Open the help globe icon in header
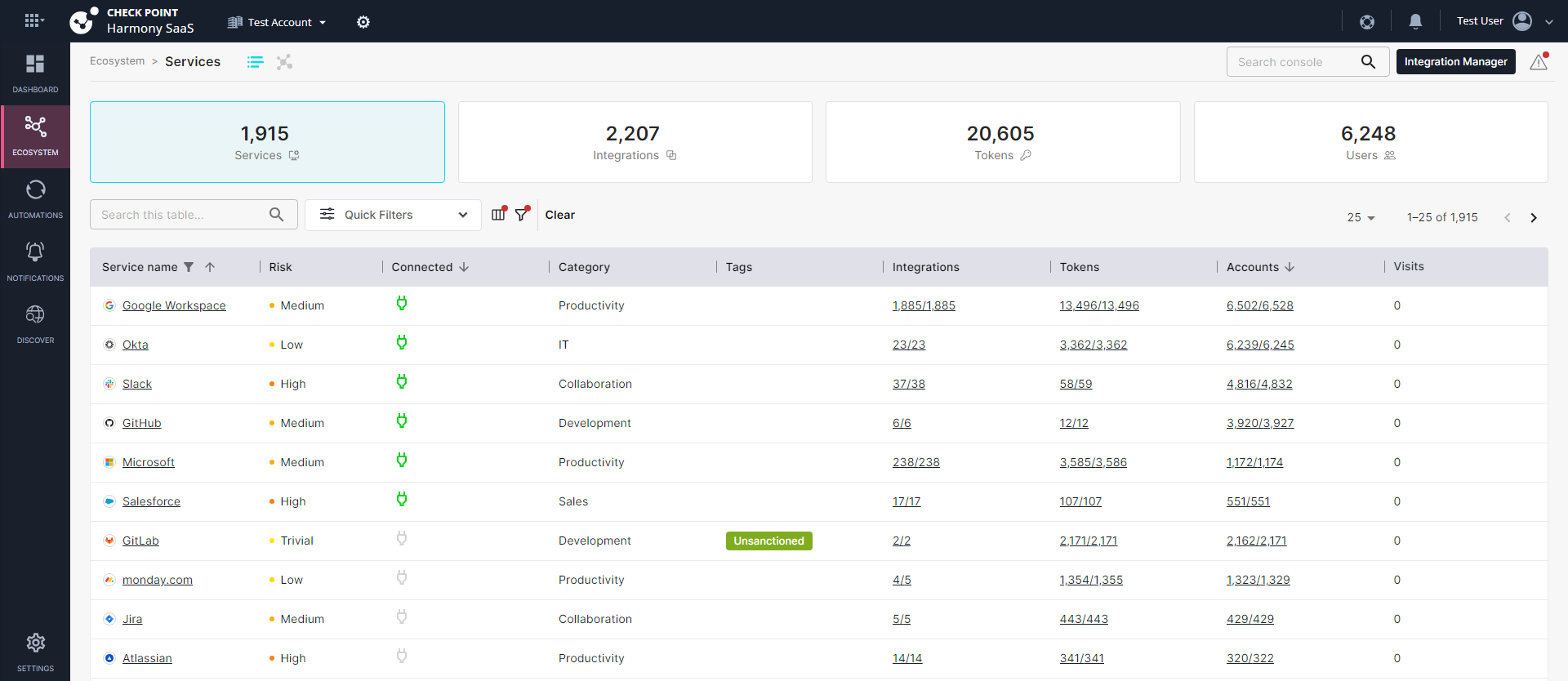Screen dimensions: 1568x681 click(x=1367, y=22)
